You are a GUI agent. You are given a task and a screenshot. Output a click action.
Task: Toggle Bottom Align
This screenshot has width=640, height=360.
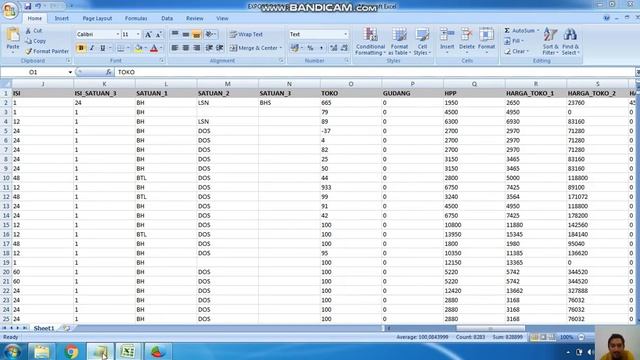pyautogui.click(x=196, y=34)
